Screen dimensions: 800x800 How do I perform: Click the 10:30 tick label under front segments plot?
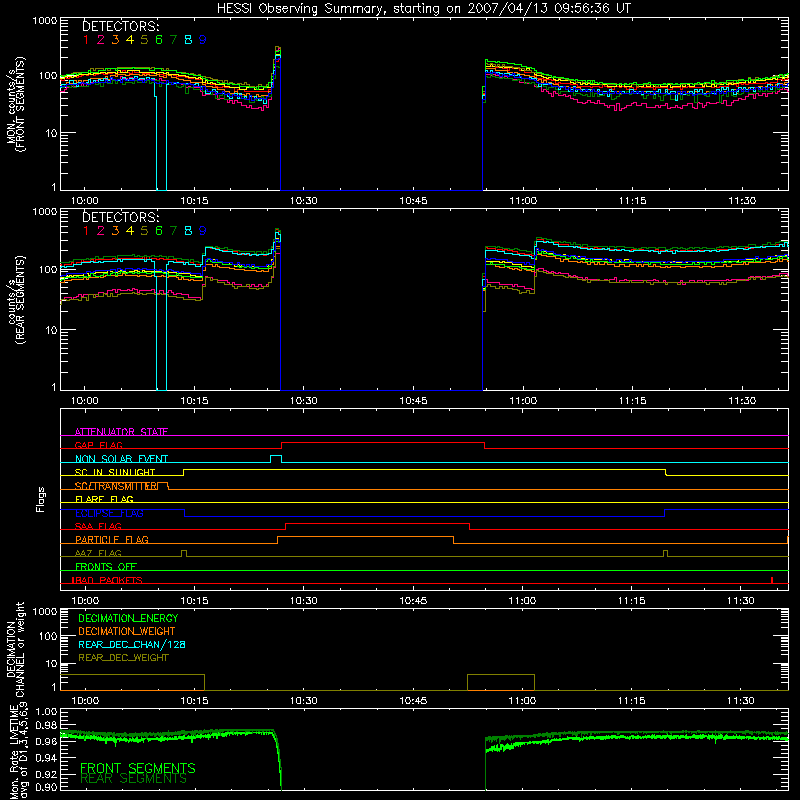coord(304,201)
